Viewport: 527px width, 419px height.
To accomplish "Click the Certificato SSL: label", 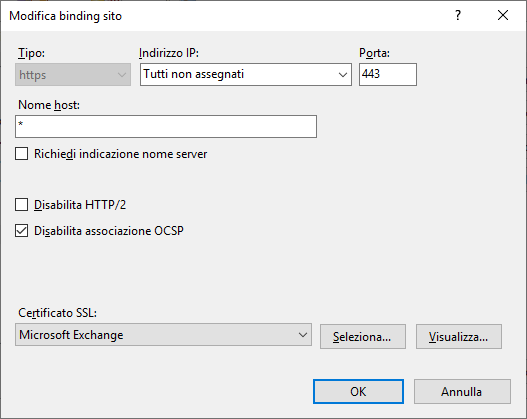I will tap(57, 313).
